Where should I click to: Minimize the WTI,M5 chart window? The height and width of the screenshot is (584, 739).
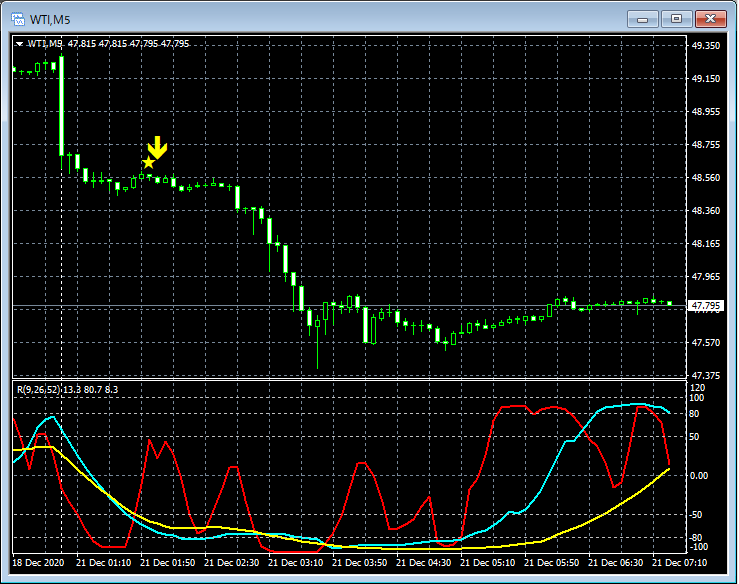point(643,18)
